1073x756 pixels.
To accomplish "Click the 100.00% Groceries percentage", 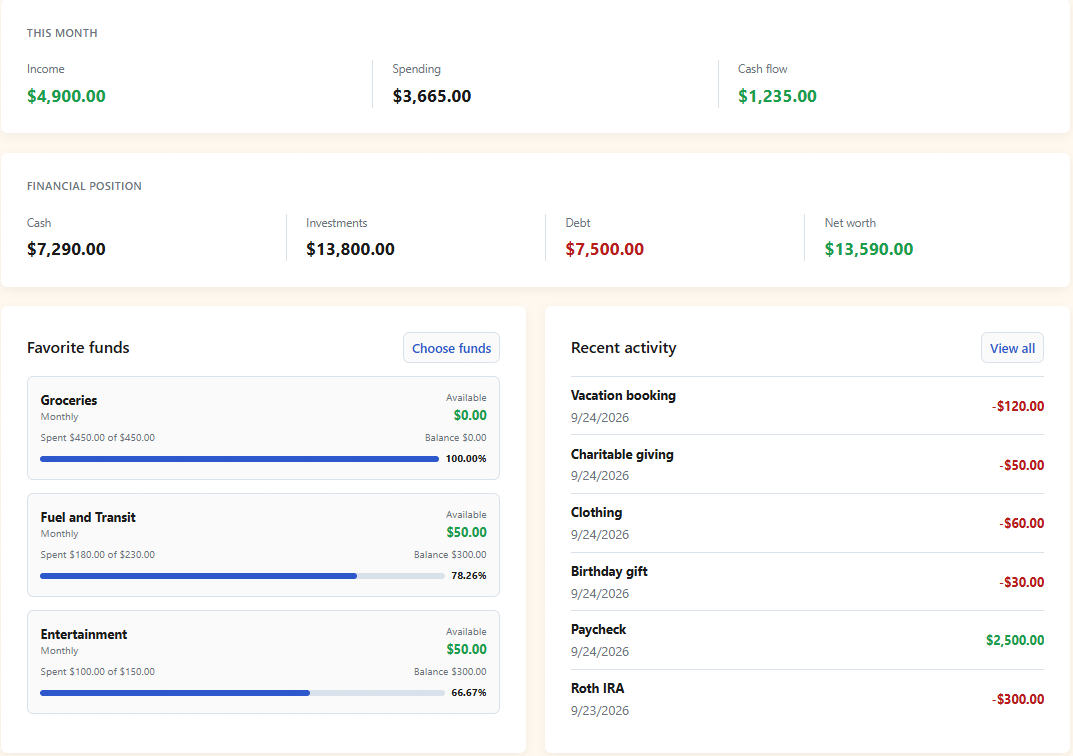I will [466, 459].
